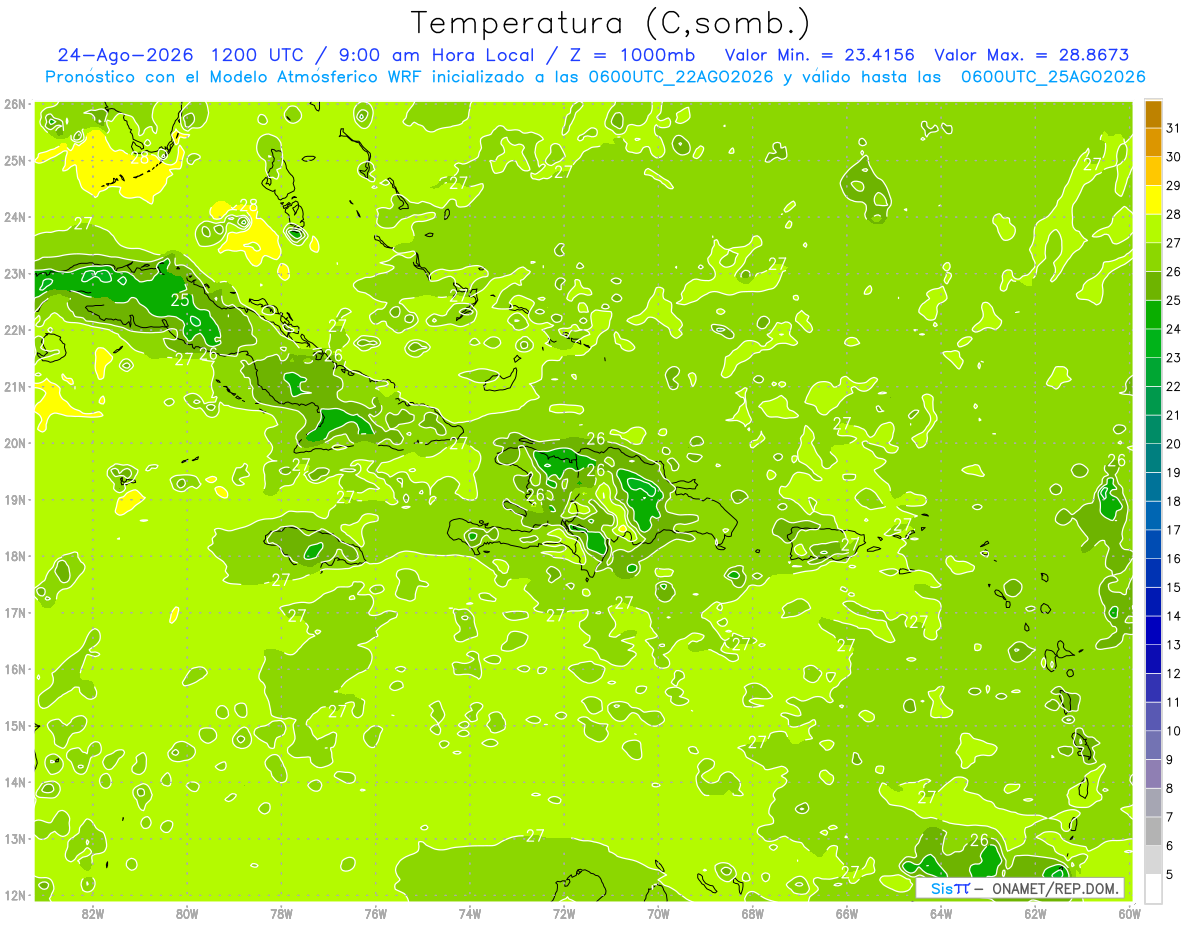
Task: Click latitude axis label 14N
Action: [x=15, y=782]
